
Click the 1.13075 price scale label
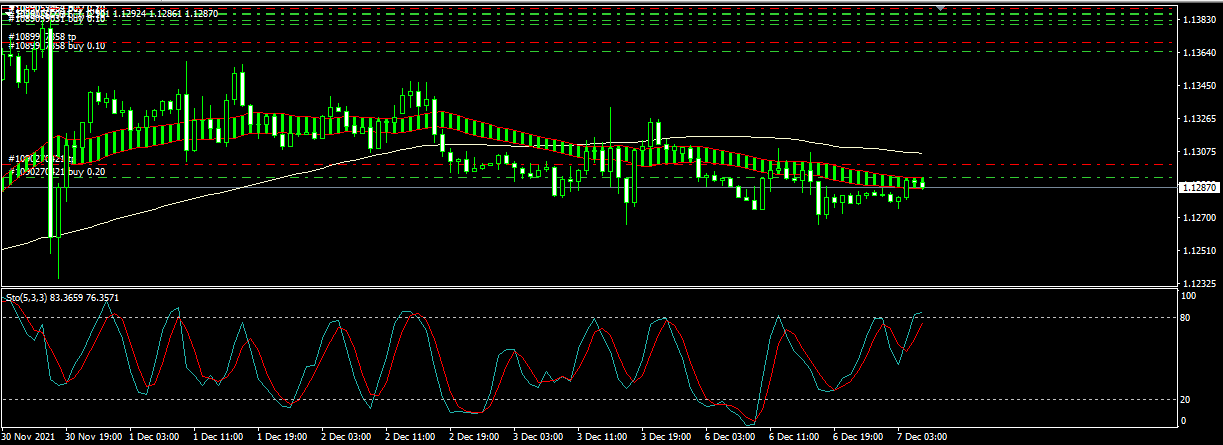pos(1199,152)
